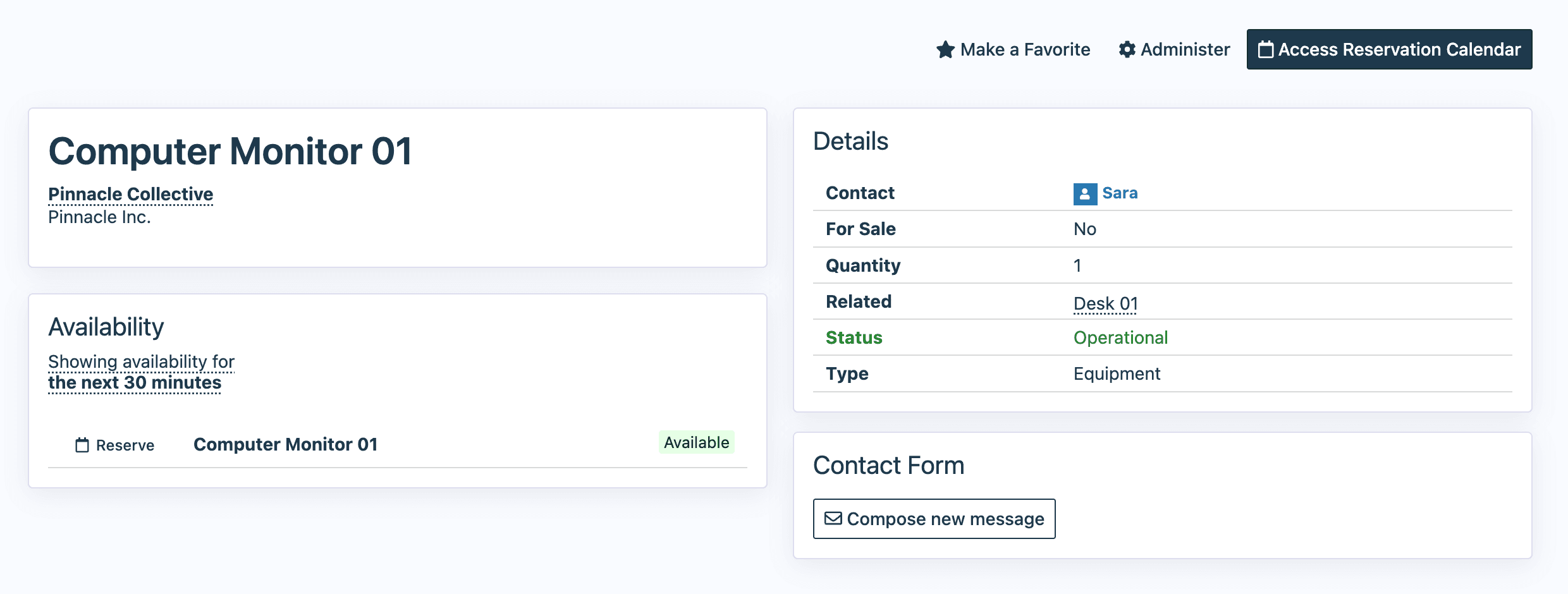1568x594 pixels.
Task: Click the Operational status value
Action: click(x=1120, y=338)
